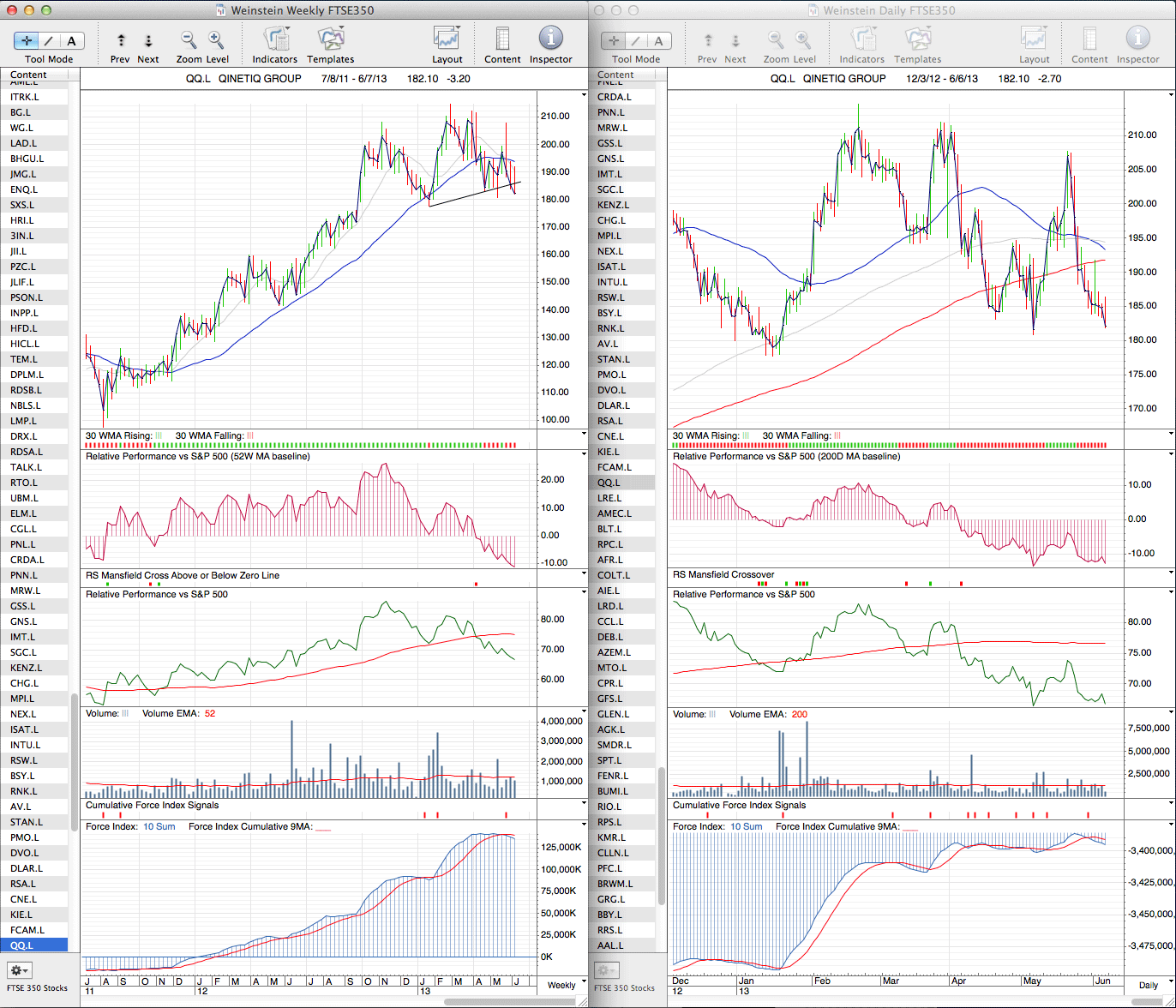Go to previous symbol with Prev arrow
The width and height of the screenshot is (1176, 1008).
click(121, 40)
